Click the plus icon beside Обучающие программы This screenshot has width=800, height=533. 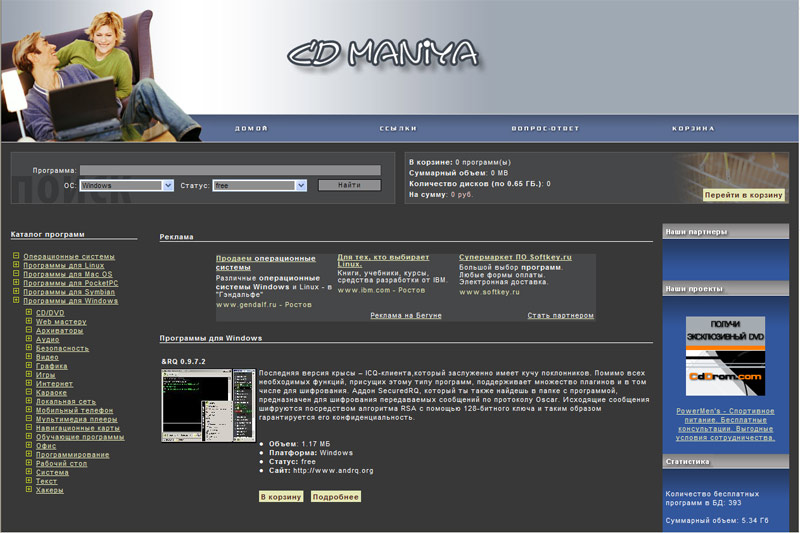(x=29, y=436)
